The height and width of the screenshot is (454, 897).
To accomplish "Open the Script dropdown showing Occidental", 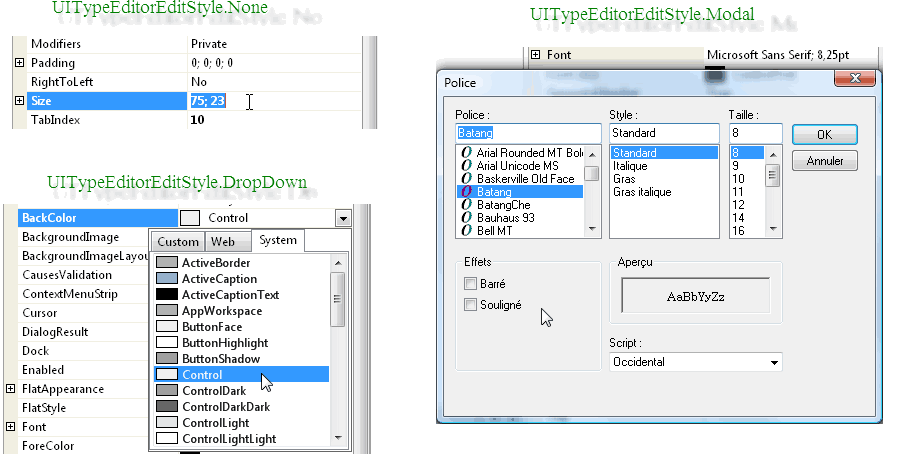I will pyautogui.click(x=774, y=362).
